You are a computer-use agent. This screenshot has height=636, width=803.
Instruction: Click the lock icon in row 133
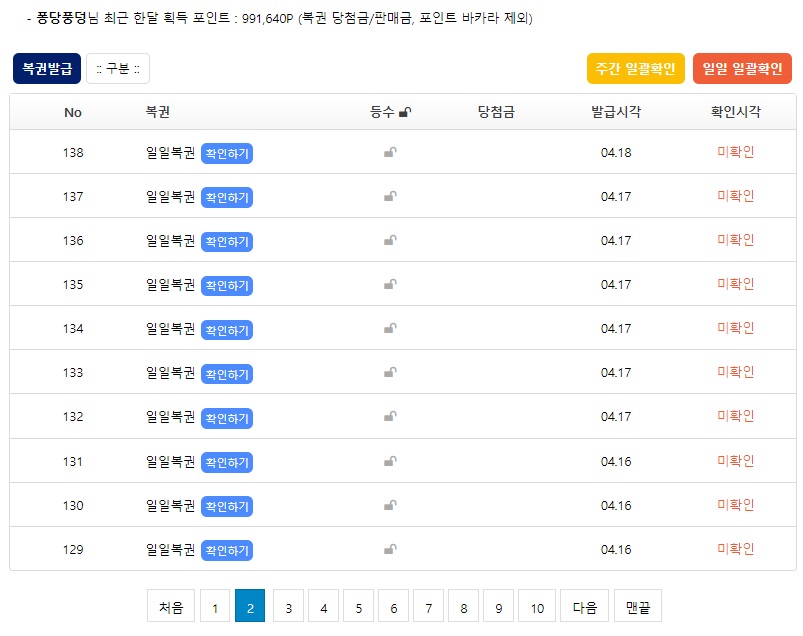tap(390, 372)
